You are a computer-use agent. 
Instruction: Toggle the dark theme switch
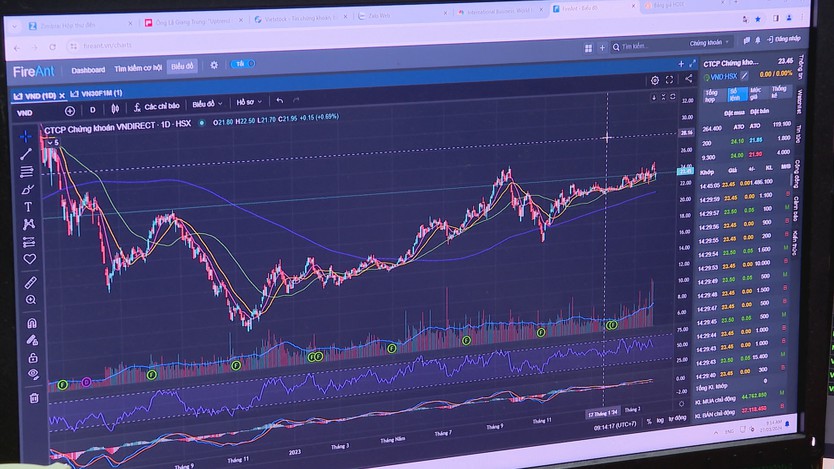coord(243,64)
